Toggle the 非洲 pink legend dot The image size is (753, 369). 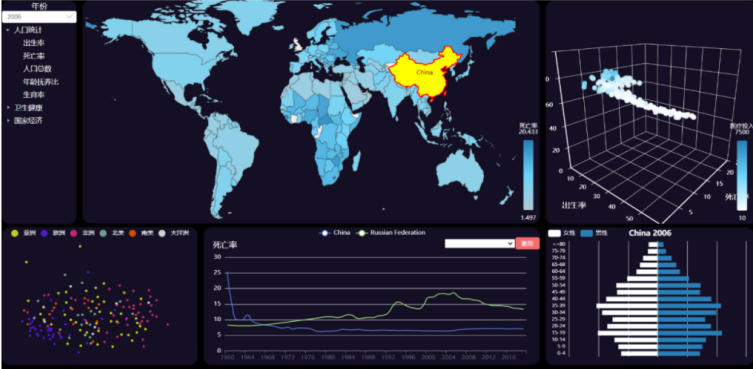[74, 233]
